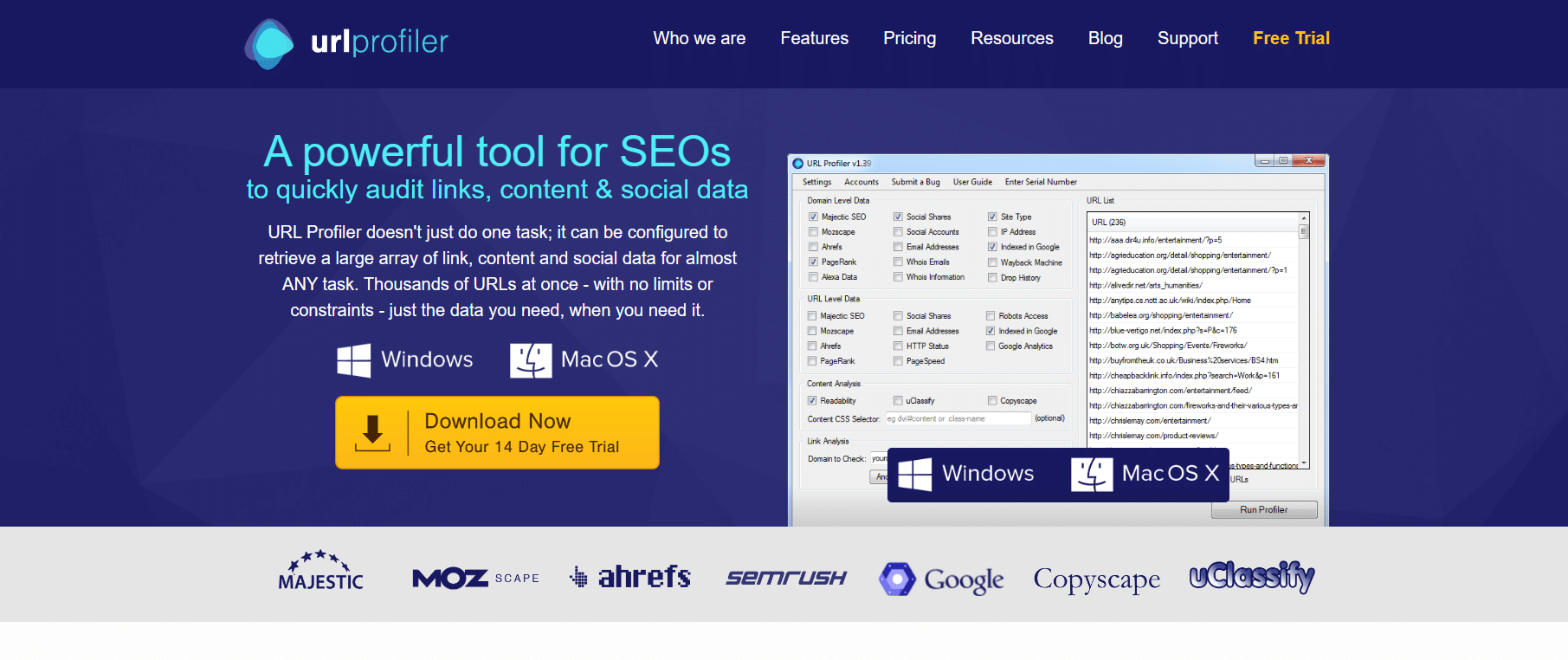The image size is (1568, 660).
Task: Toggle the Readability checkbox
Action: [812, 400]
